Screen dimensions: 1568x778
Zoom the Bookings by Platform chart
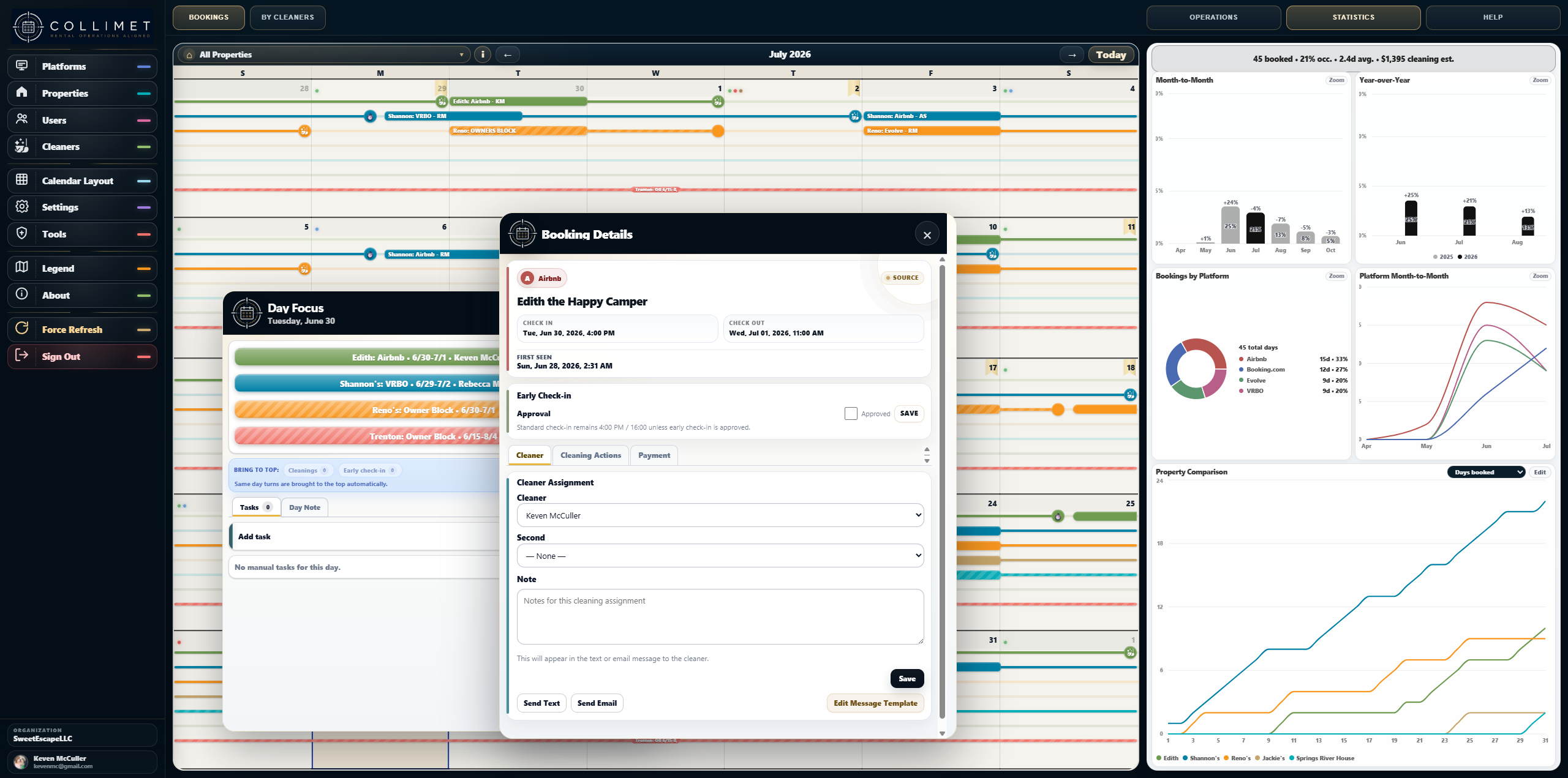point(1336,276)
